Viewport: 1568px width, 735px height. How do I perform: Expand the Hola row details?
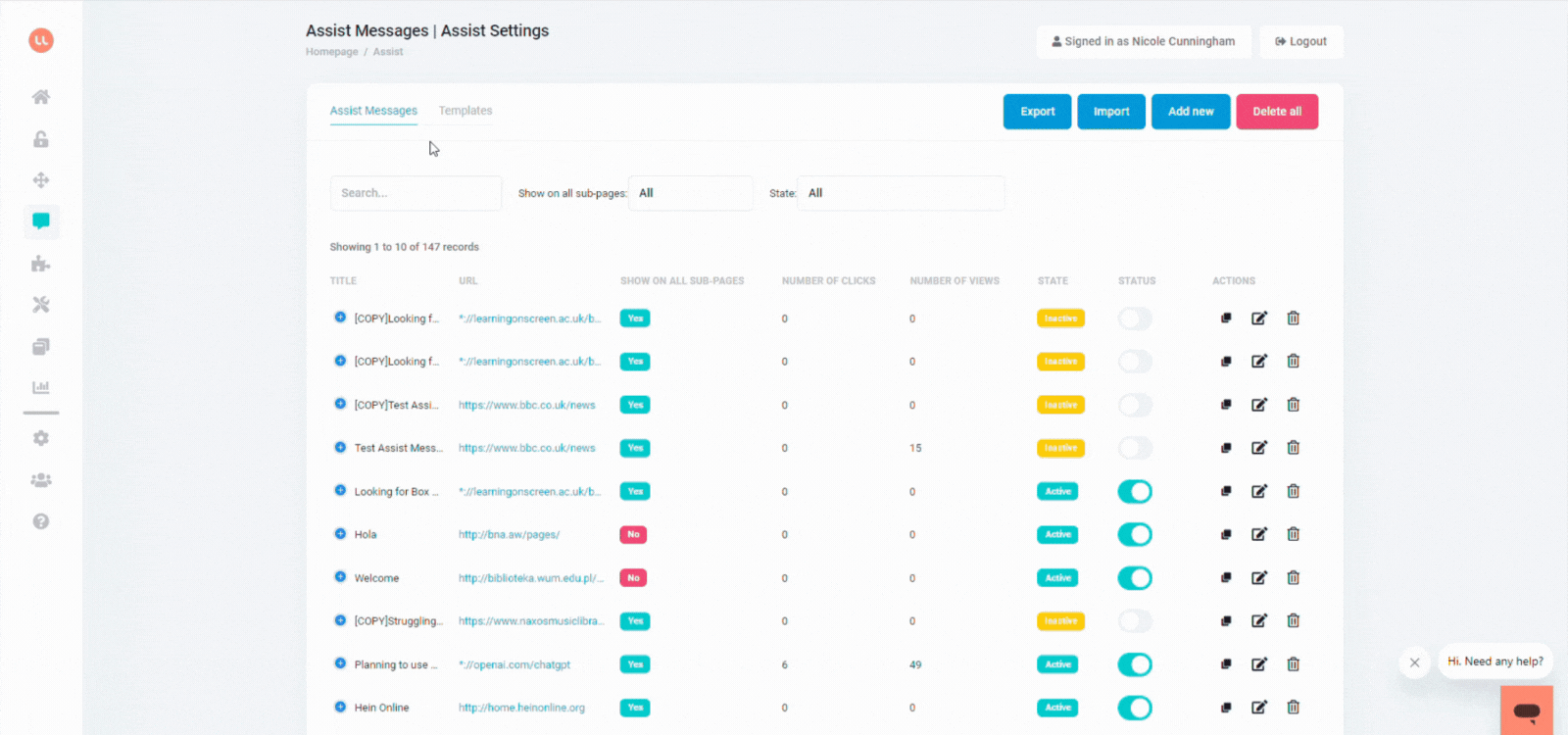tap(340, 533)
